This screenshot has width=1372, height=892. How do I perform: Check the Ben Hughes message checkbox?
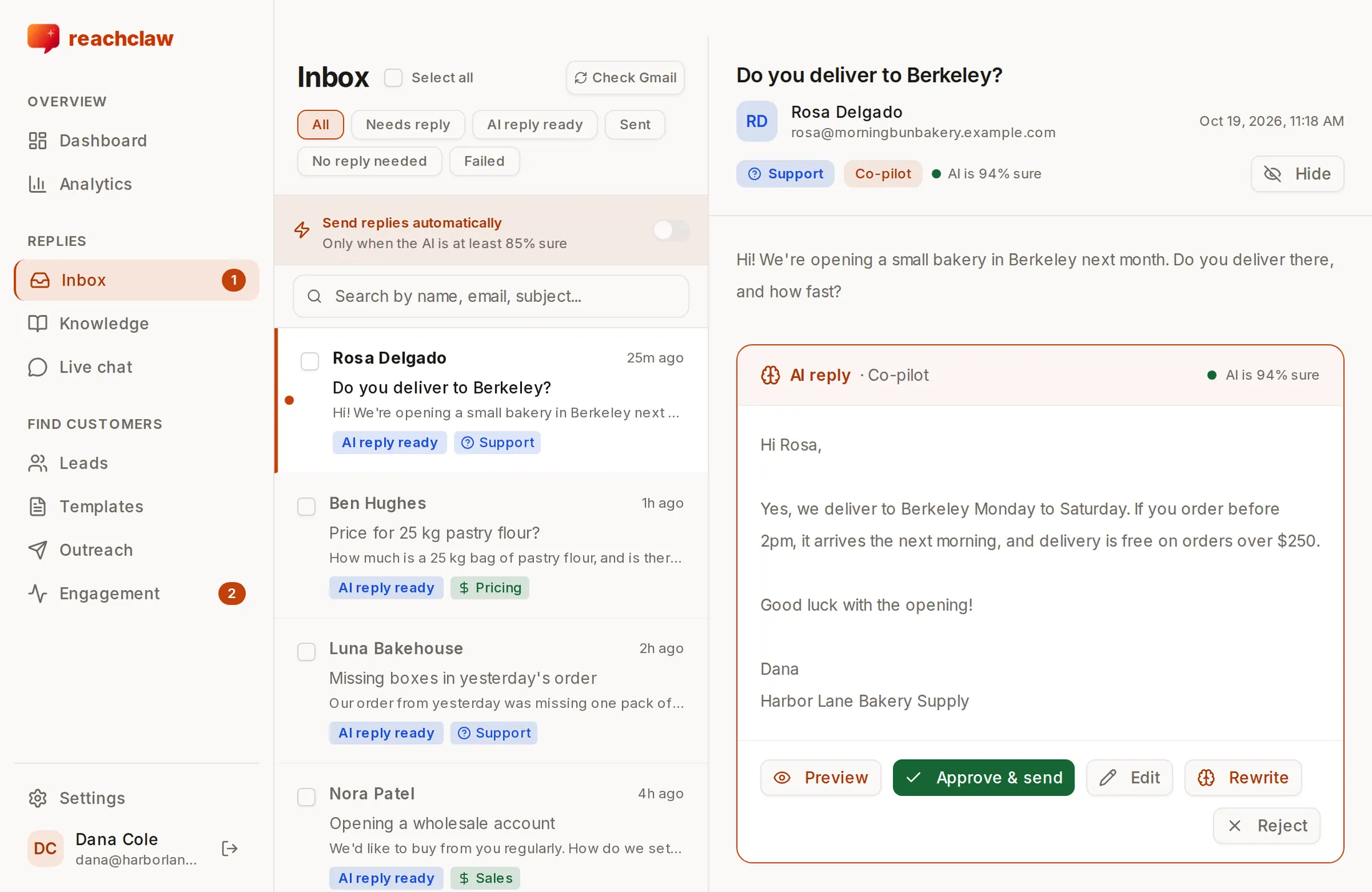coord(306,507)
